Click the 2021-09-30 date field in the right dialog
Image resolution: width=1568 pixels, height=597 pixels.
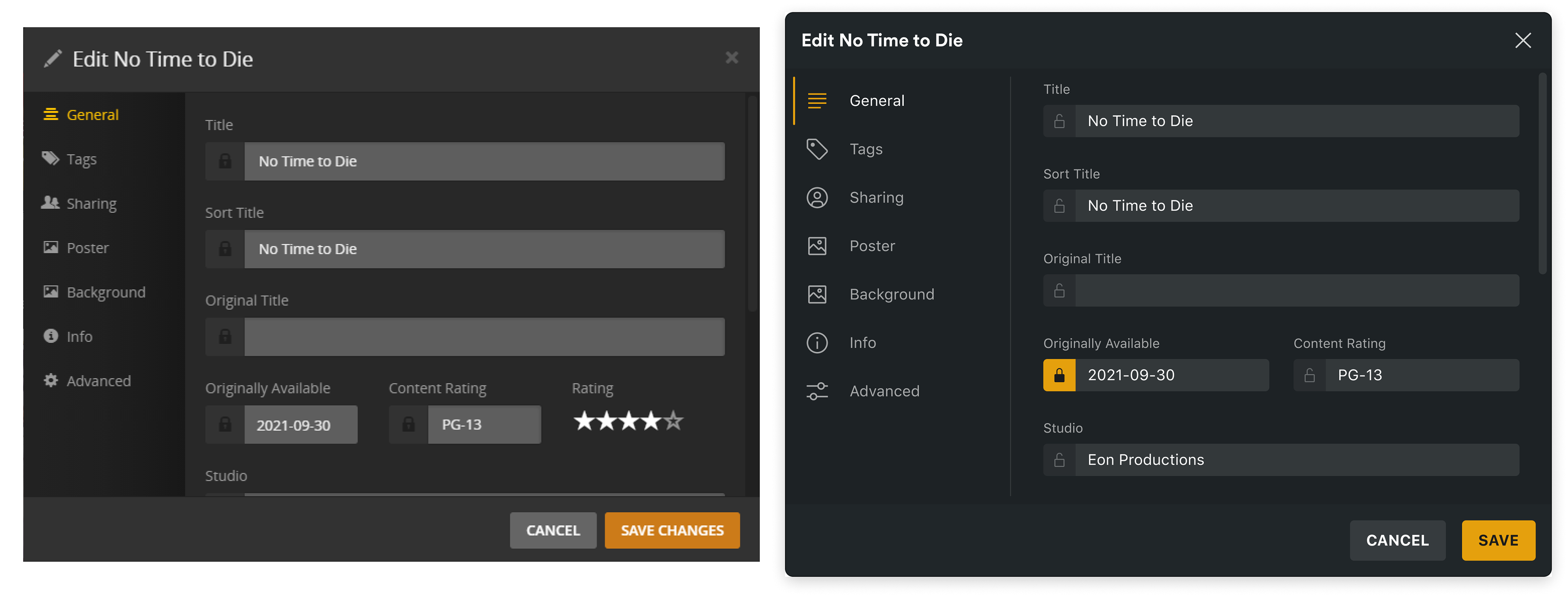point(1172,375)
